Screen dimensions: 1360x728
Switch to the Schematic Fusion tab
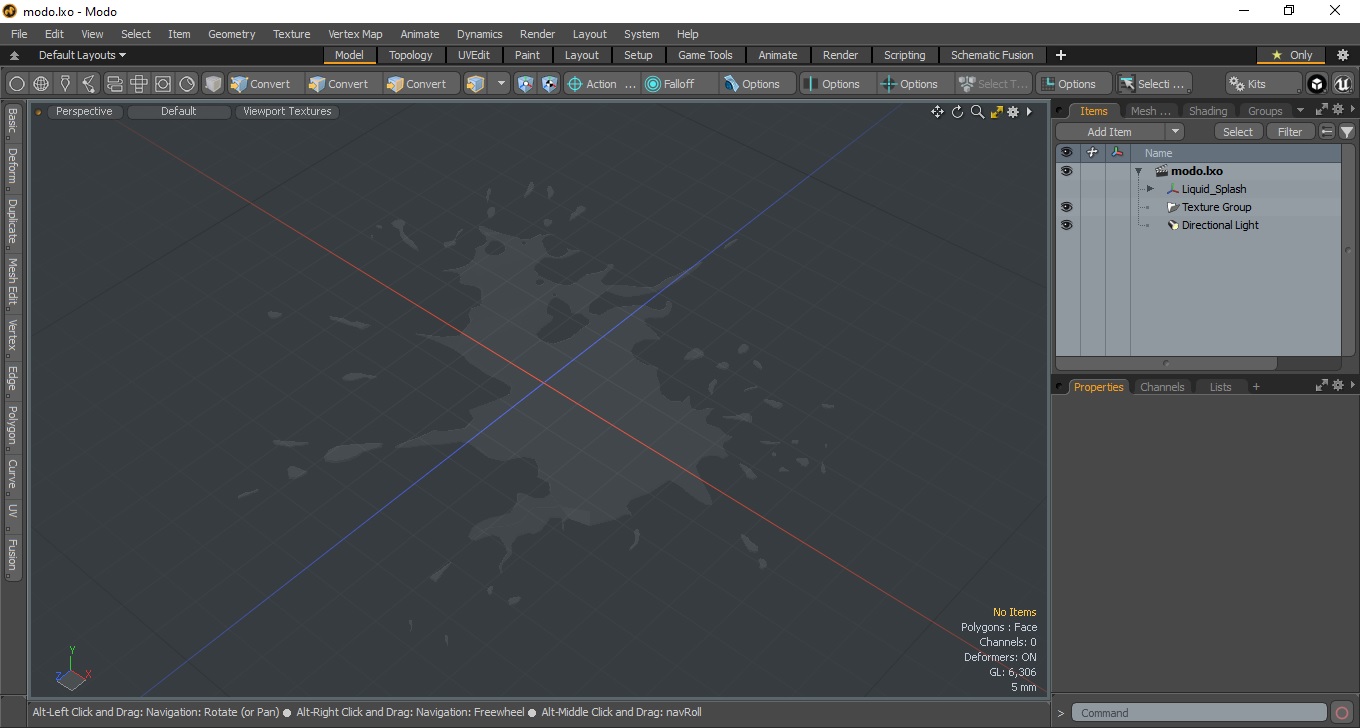pos(992,55)
